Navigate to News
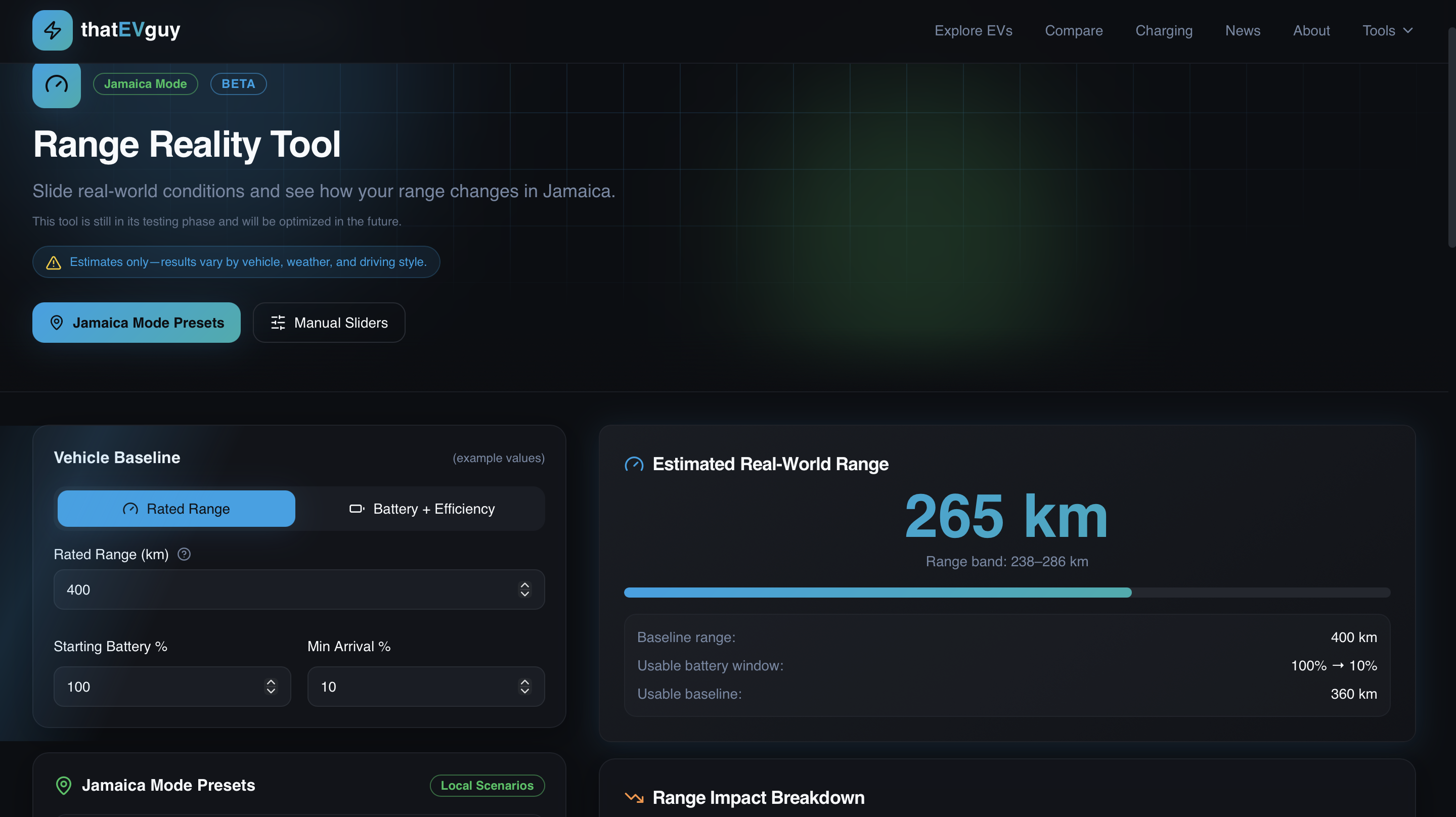The width and height of the screenshot is (1456, 817). click(1243, 30)
